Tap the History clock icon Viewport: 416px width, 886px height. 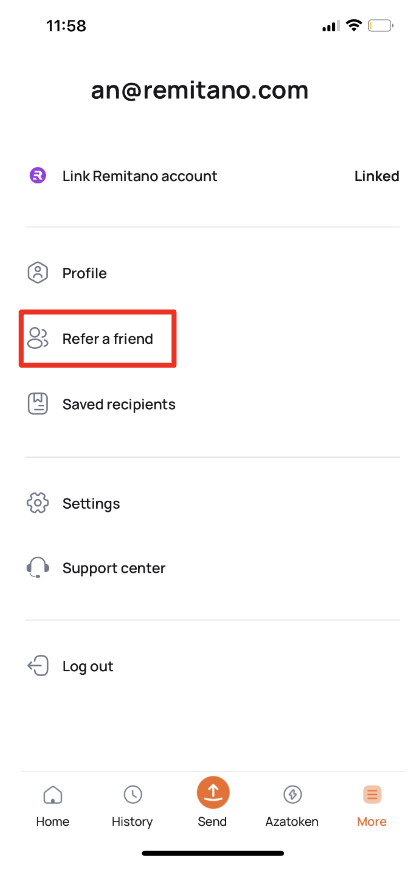coord(132,794)
